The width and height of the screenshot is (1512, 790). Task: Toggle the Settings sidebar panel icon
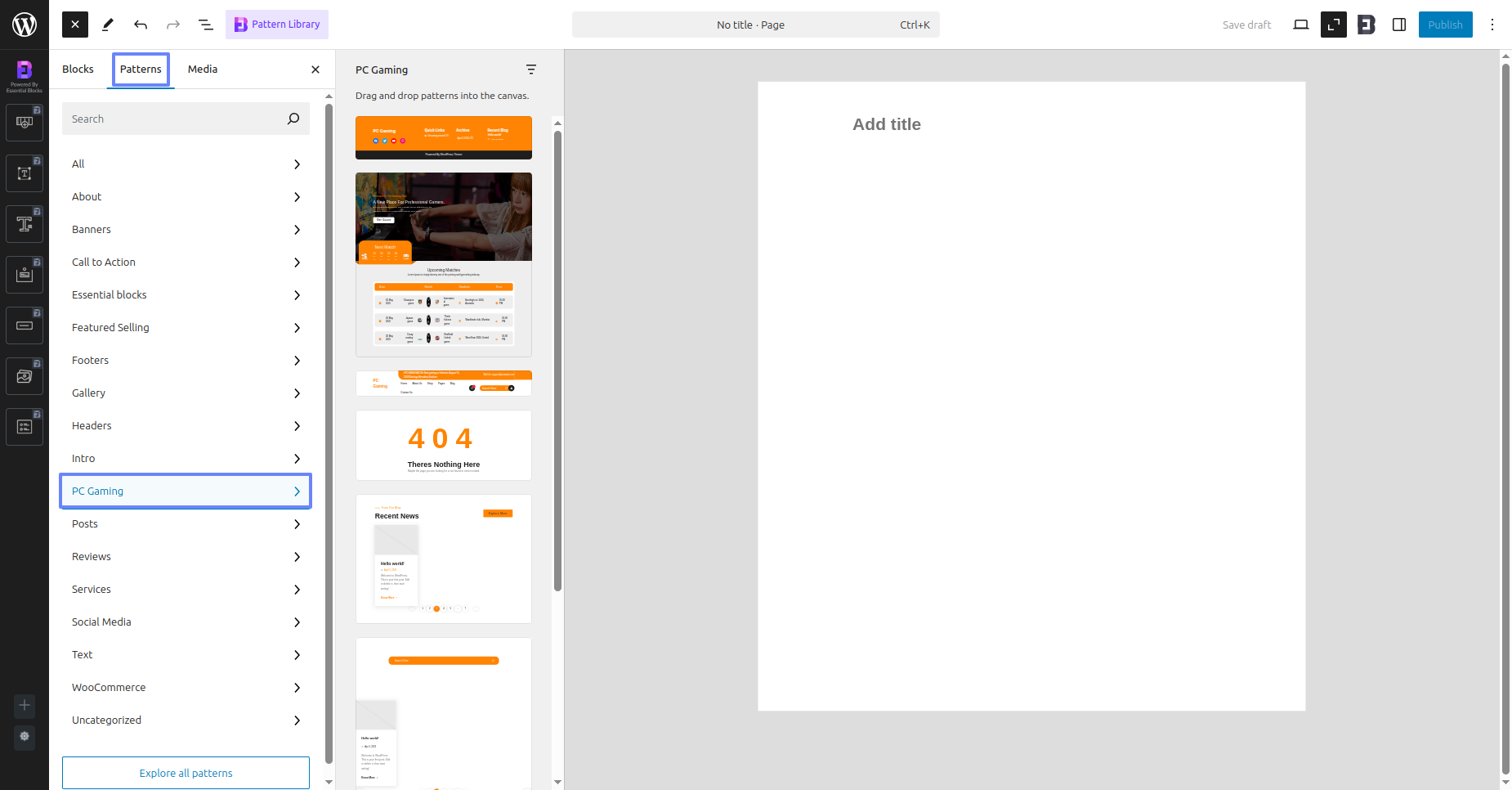pyautogui.click(x=1399, y=25)
